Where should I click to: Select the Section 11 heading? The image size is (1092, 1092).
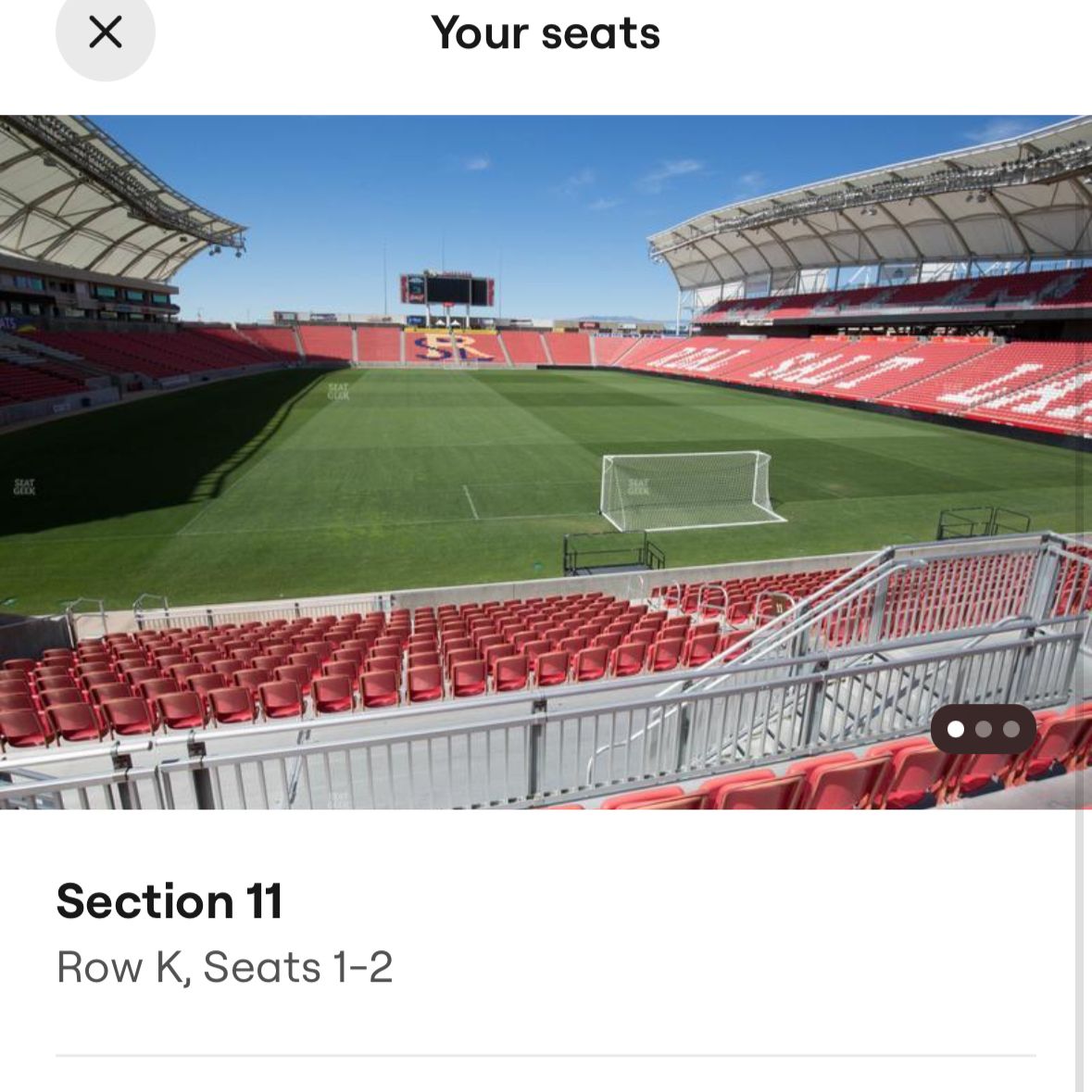pyautogui.click(x=169, y=901)
